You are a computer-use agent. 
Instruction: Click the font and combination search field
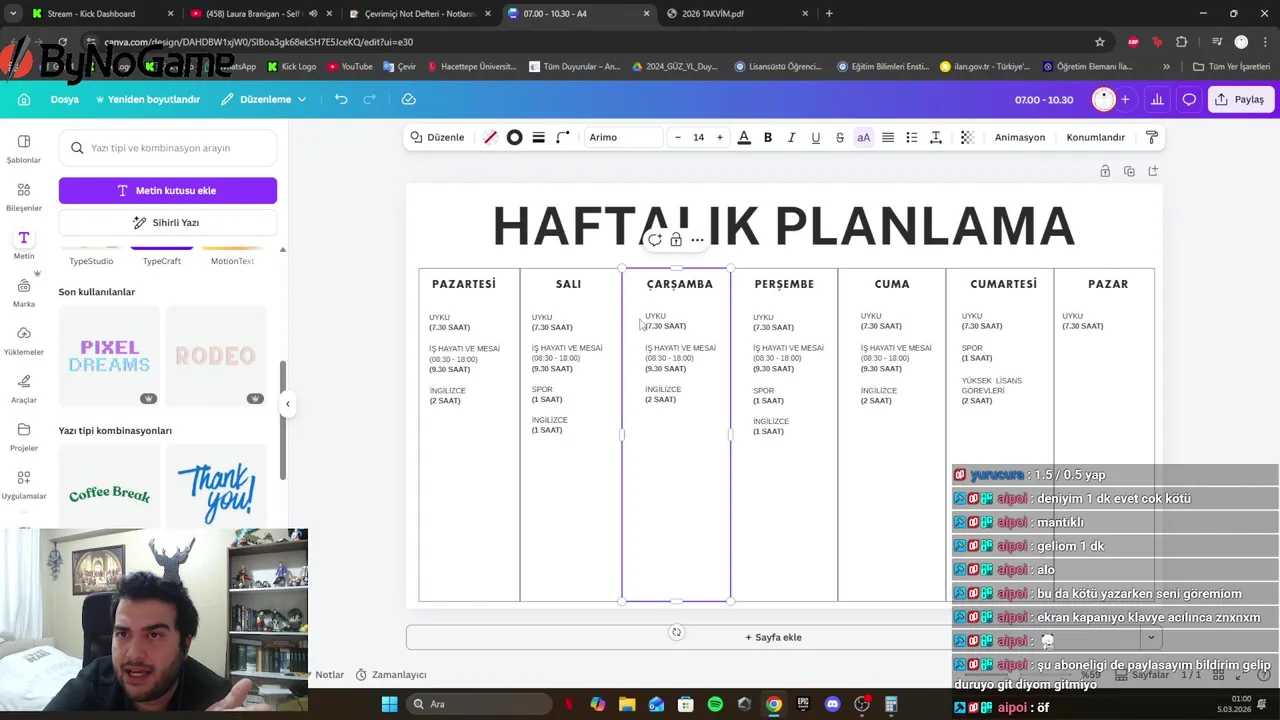coord(168,148)
